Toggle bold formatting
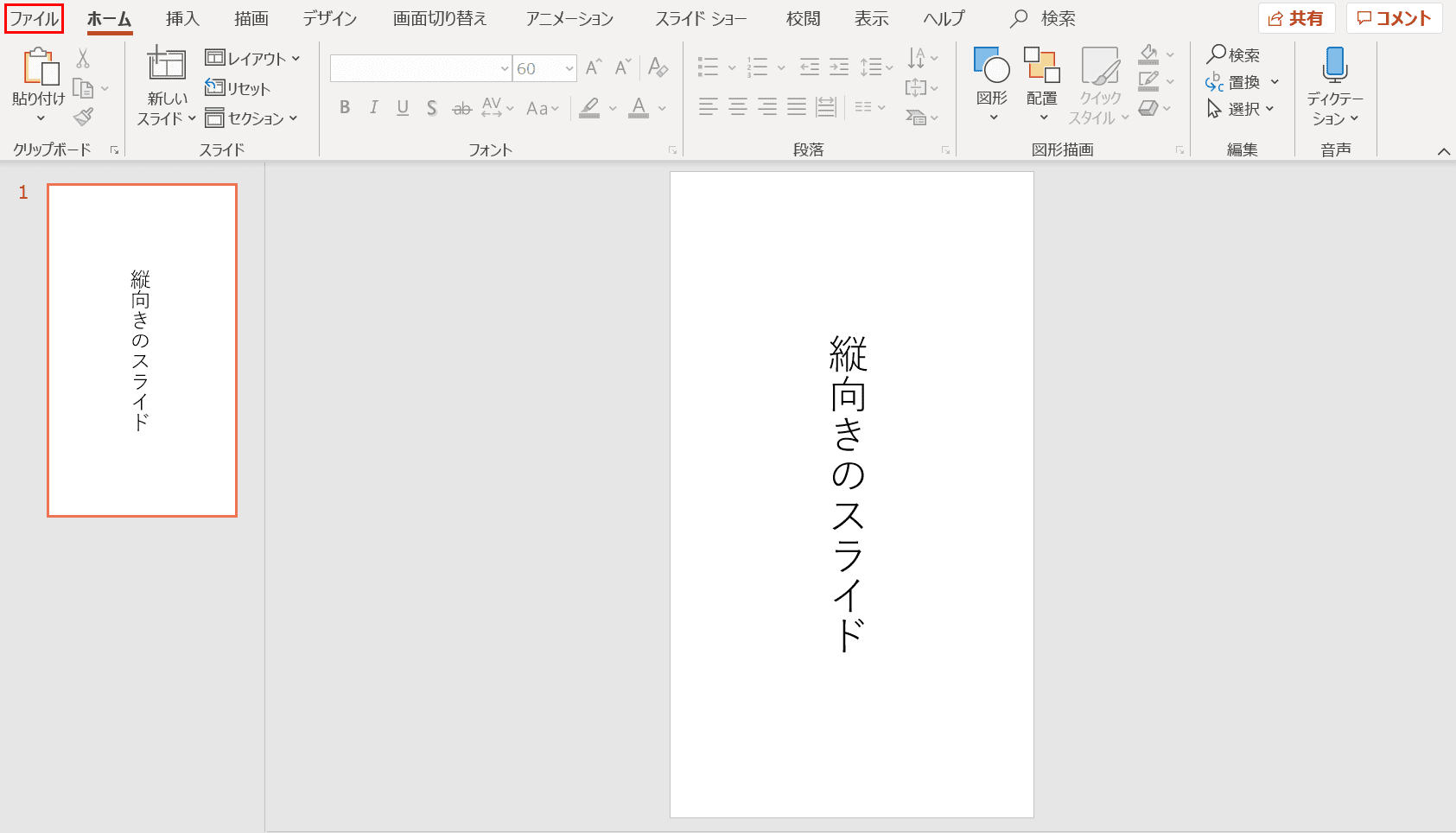1456x833 pixels. (x=345, y=107)
